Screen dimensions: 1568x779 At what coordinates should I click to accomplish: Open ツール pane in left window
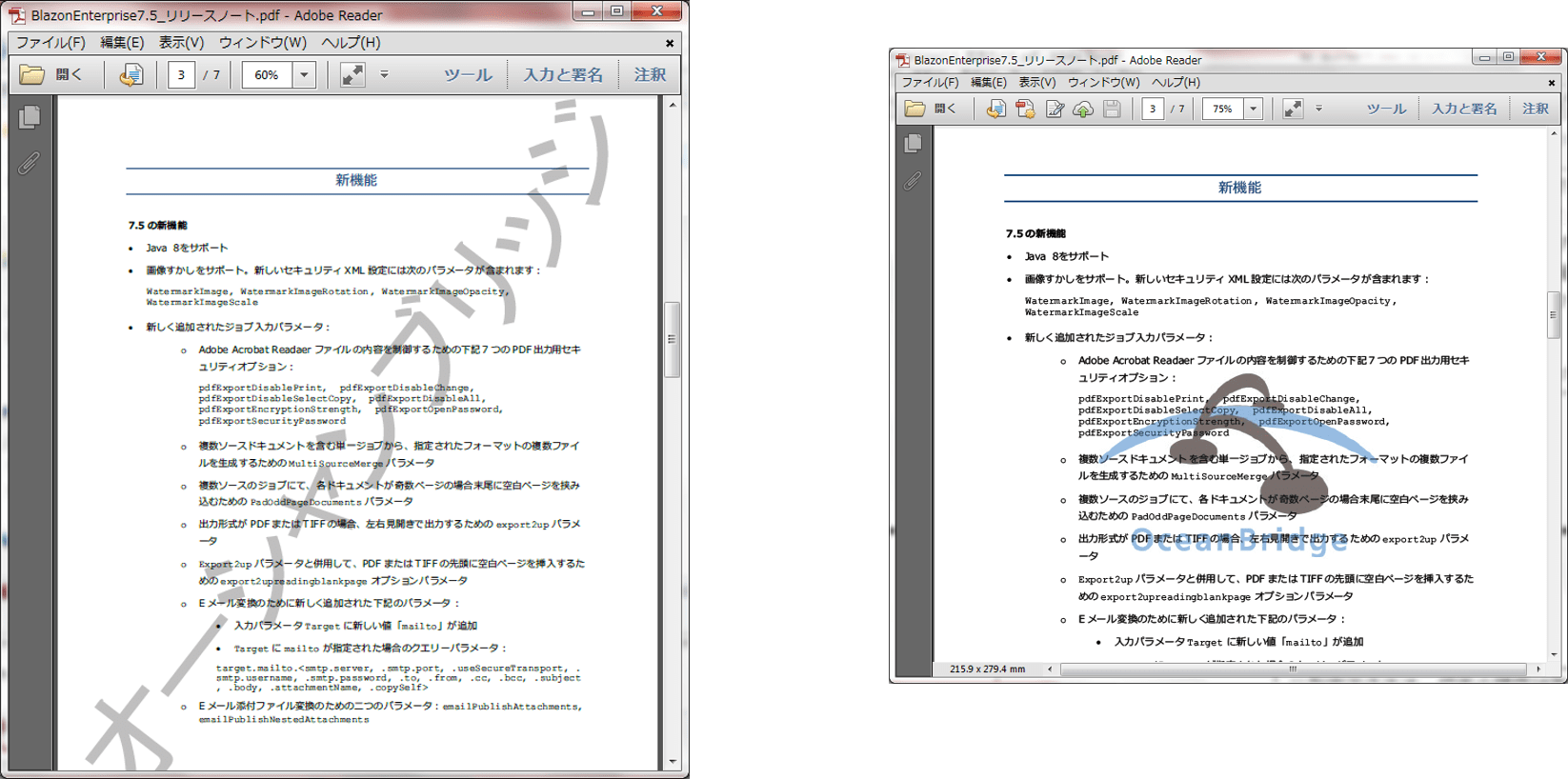point(468,74)
